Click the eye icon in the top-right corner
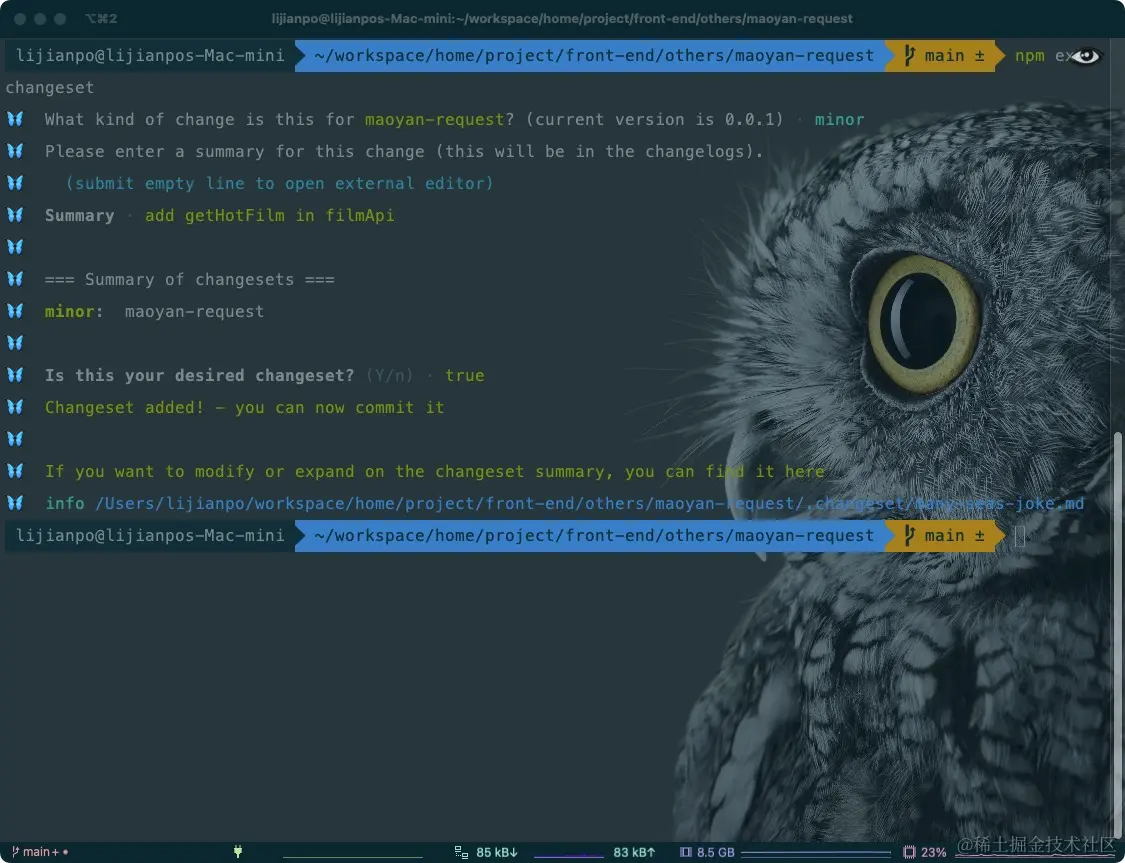Image resolution: width=1125 pixels, height=863 pixels. click(x=1085, y=56)
